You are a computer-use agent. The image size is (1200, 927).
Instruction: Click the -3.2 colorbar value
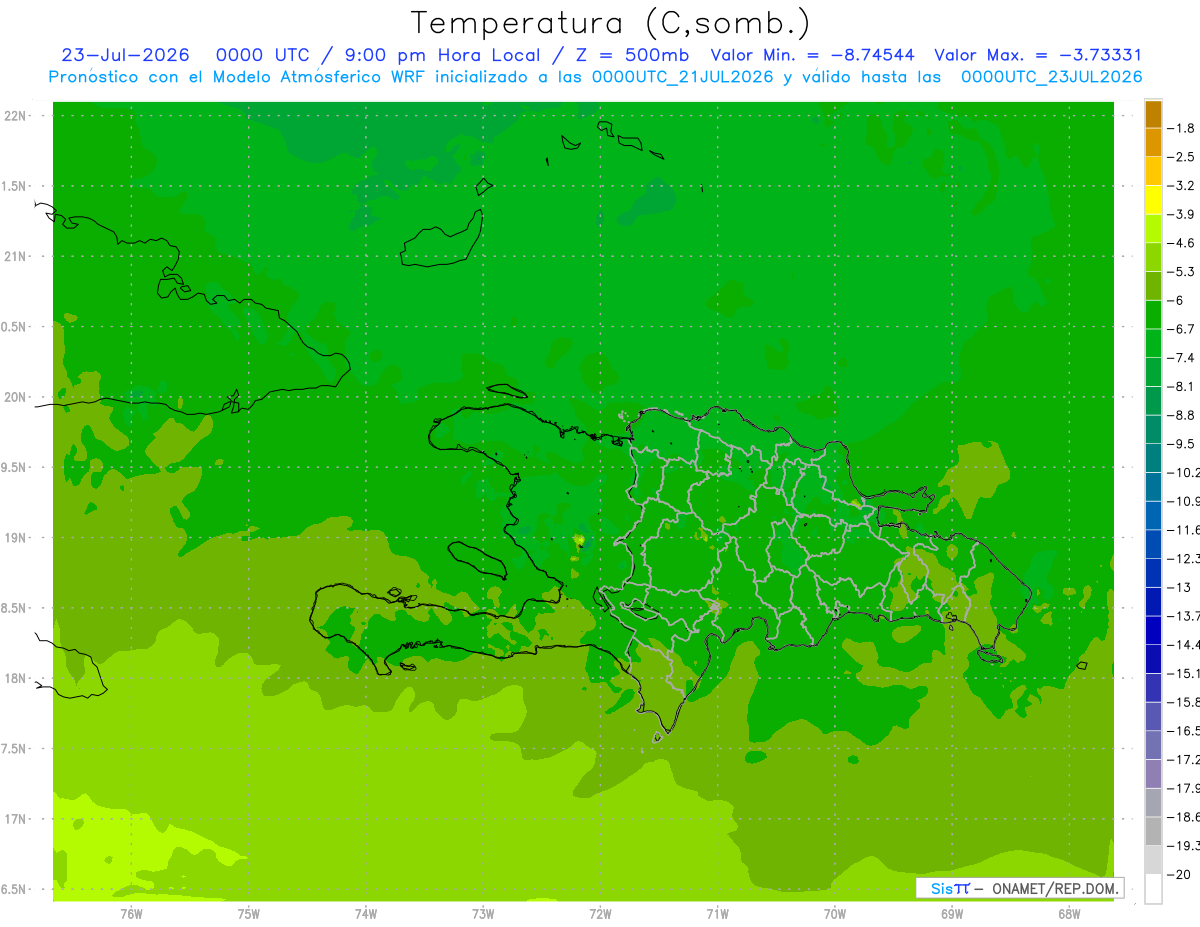tap(1182, 186)
